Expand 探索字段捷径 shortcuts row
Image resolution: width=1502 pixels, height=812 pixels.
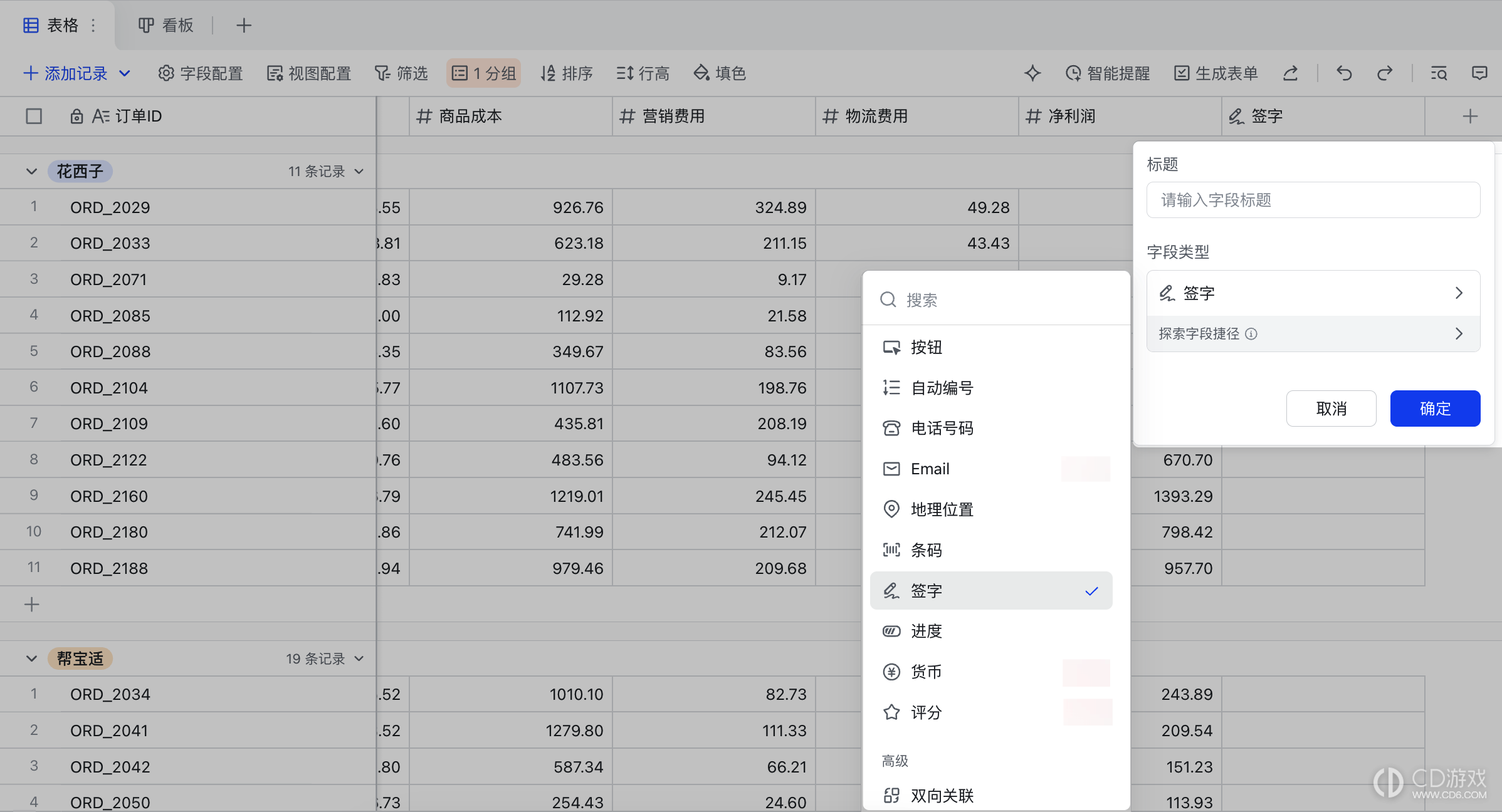tap(1313, 333)
